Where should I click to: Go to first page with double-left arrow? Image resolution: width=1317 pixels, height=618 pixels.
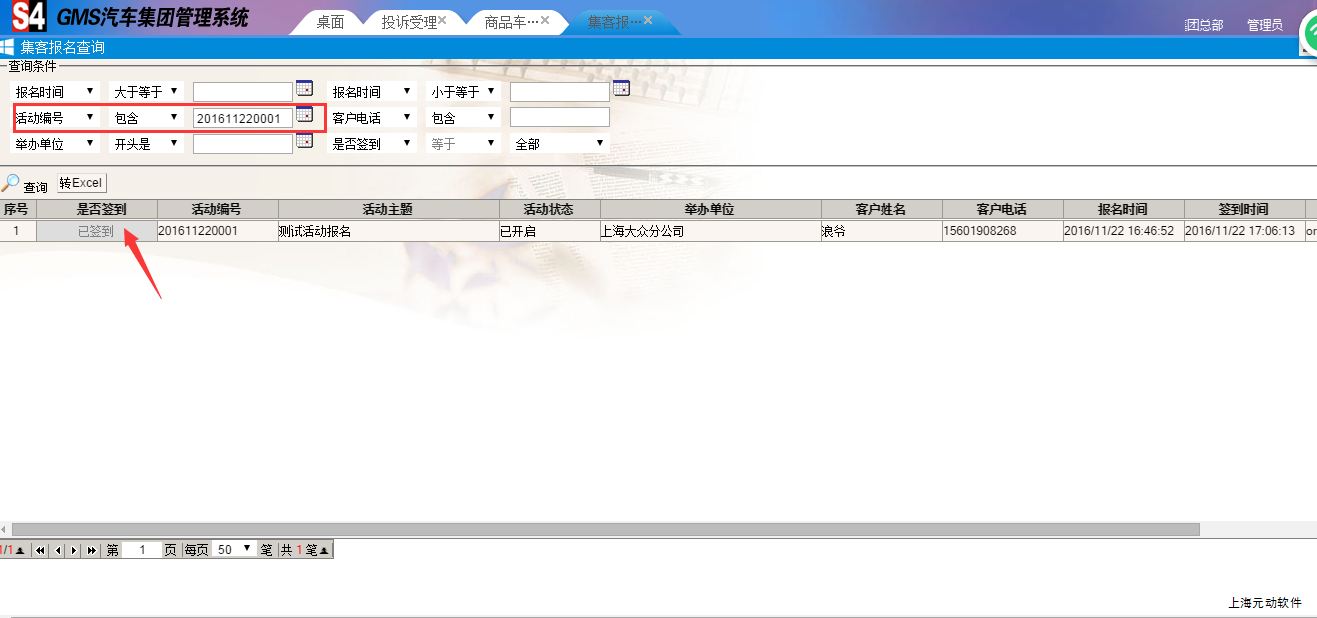click(41, 550)
